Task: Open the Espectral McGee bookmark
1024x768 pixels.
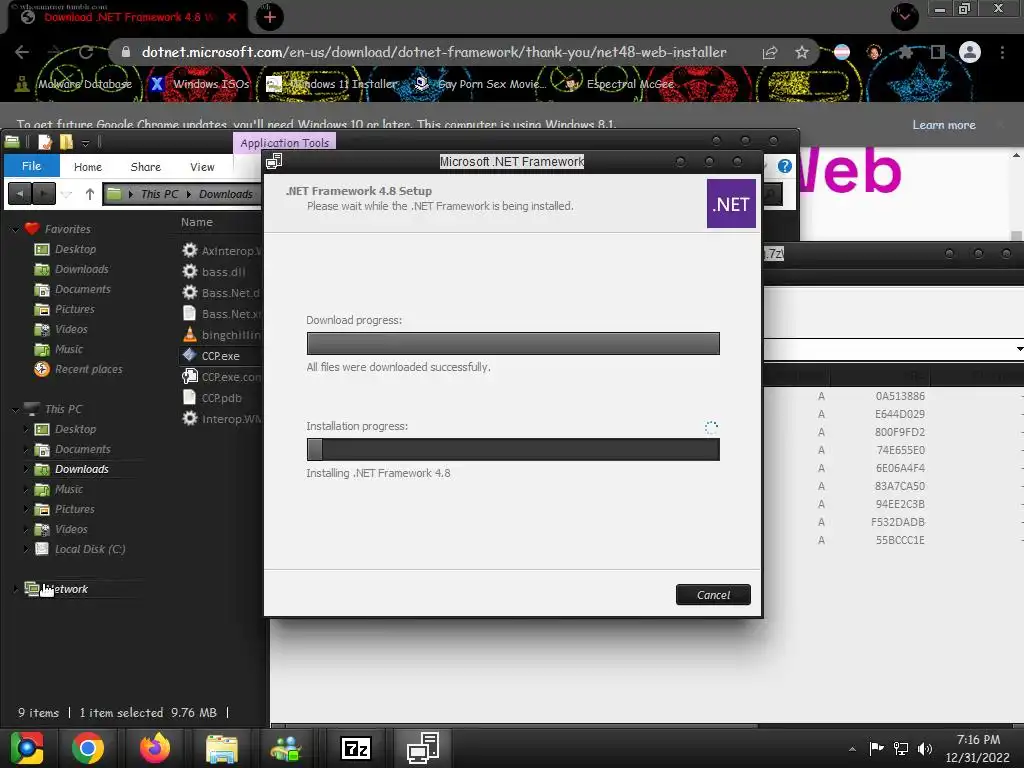Action: coord(619,84)
